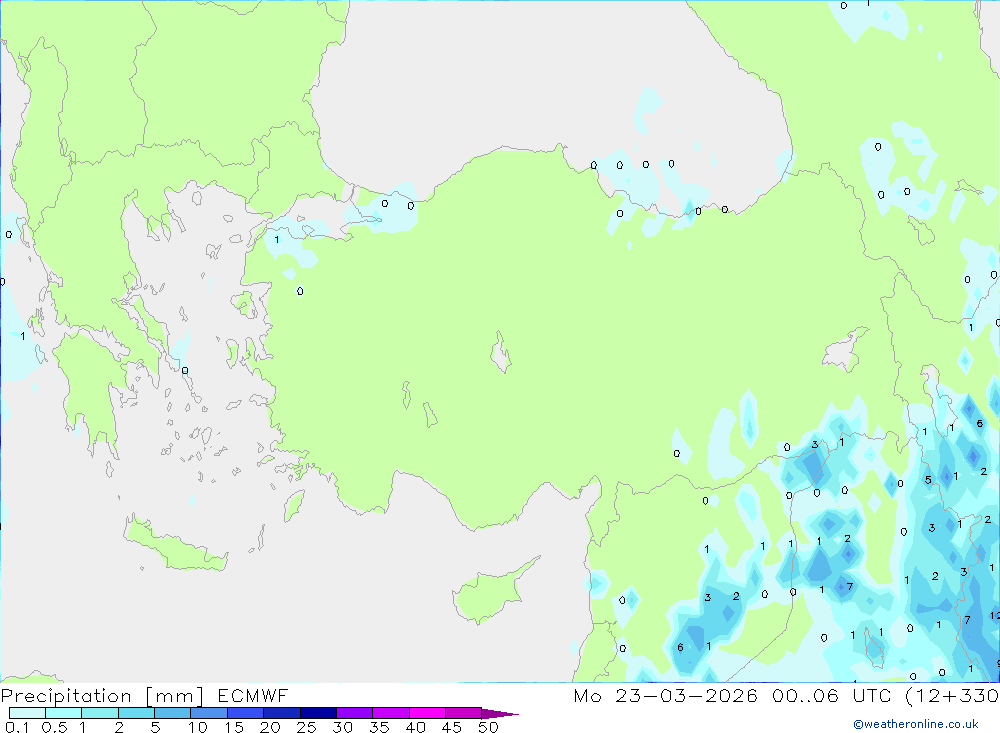
Task: Pick the 15–20 mm royal blue legend swatch
Action: tap(245, 713)
